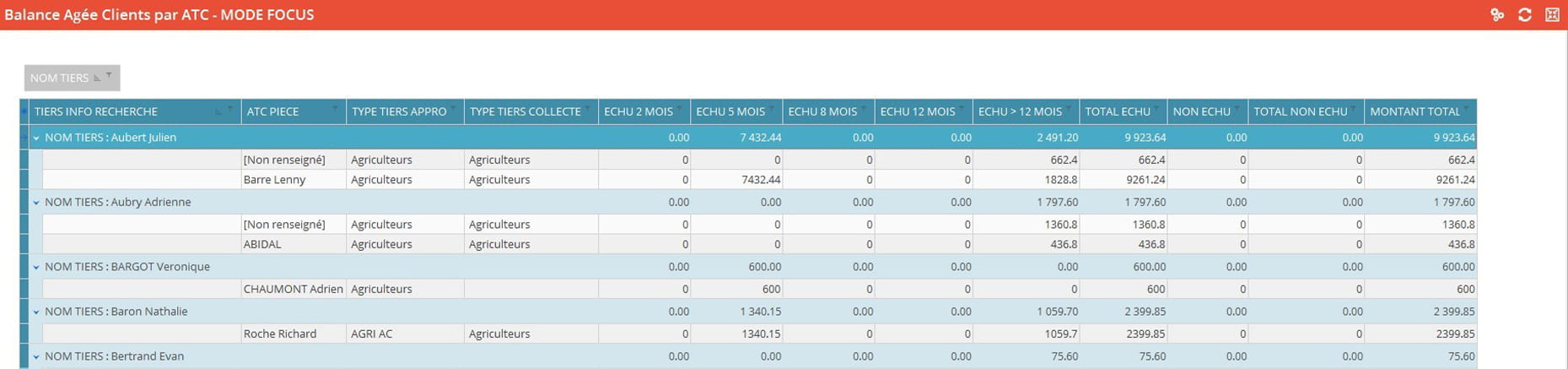1568x369 pixels.
Task: Select the Barre Lenny row cell
Action: tap(274, 180)
